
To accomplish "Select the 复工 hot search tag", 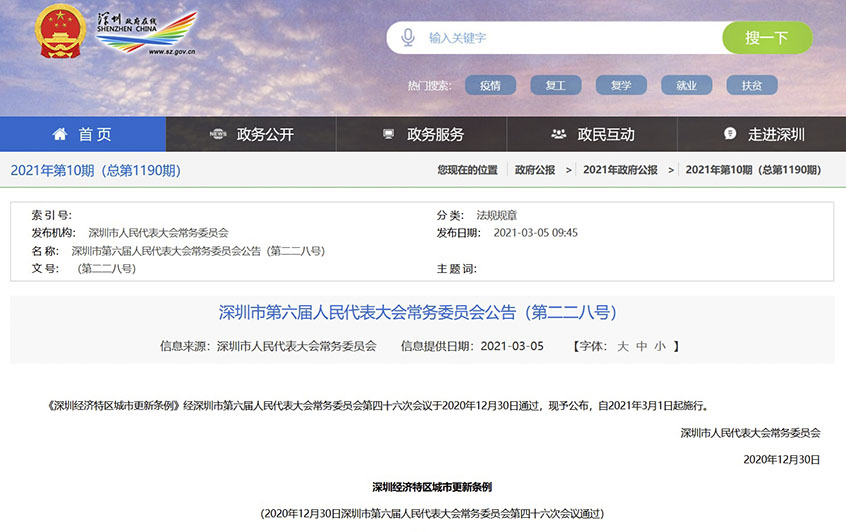I will click(x=555, y=85).
